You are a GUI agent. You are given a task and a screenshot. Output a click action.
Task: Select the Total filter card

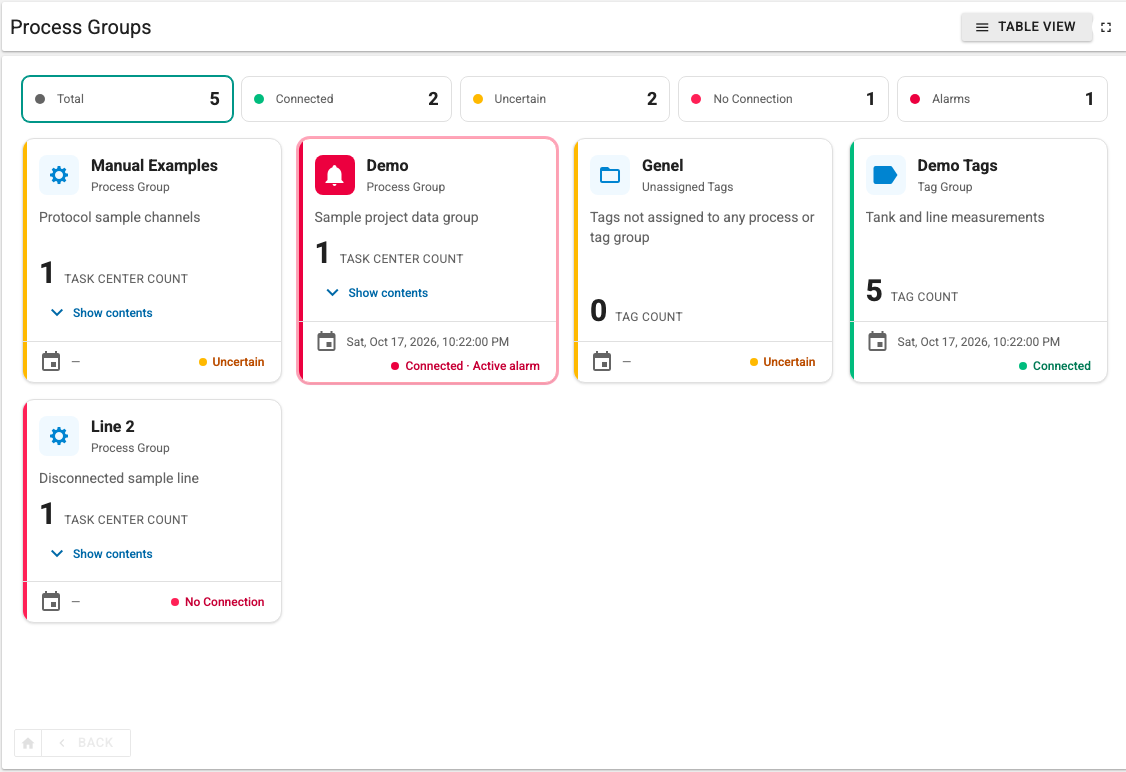click(x=128, y=99)
